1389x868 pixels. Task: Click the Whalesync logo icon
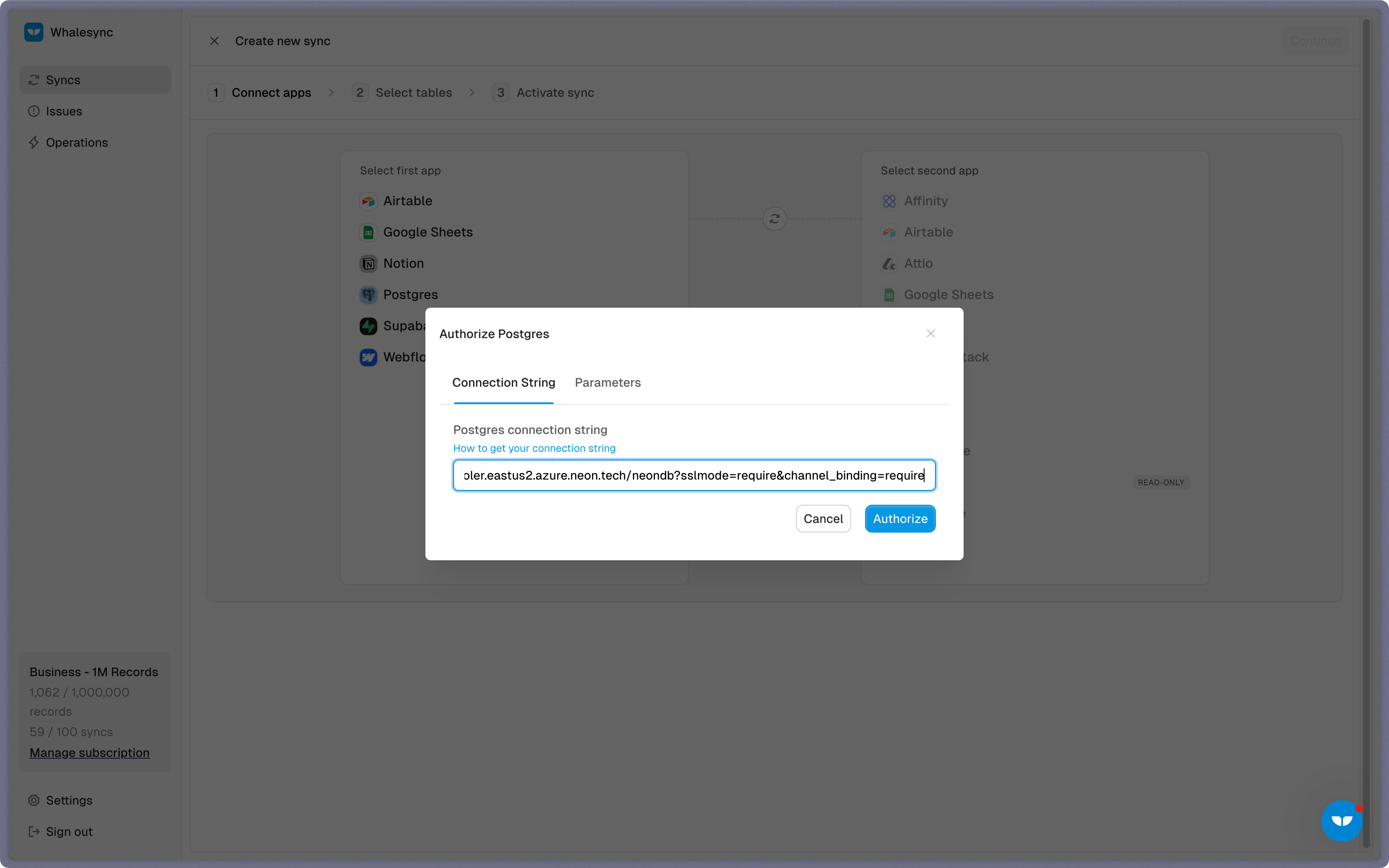[x=34, y=32]
